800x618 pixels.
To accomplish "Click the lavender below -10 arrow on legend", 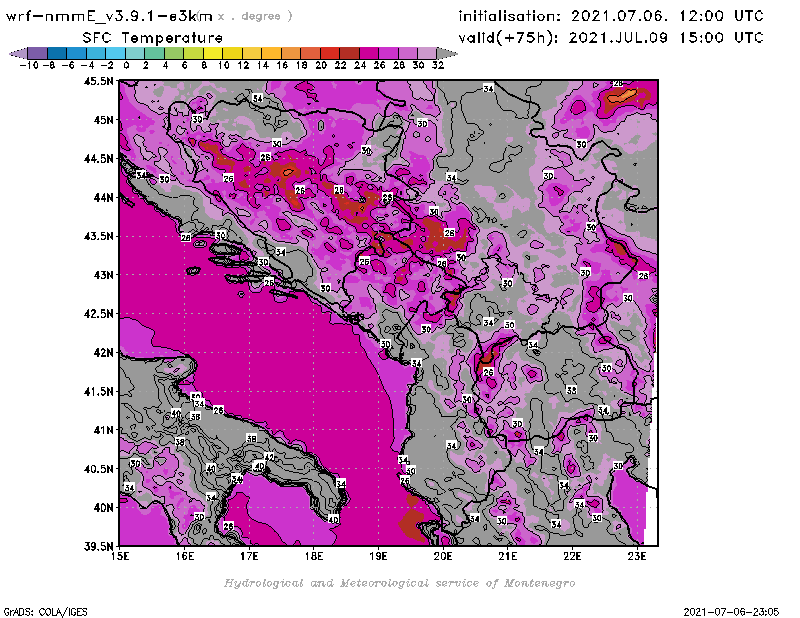I will (18, 54).
